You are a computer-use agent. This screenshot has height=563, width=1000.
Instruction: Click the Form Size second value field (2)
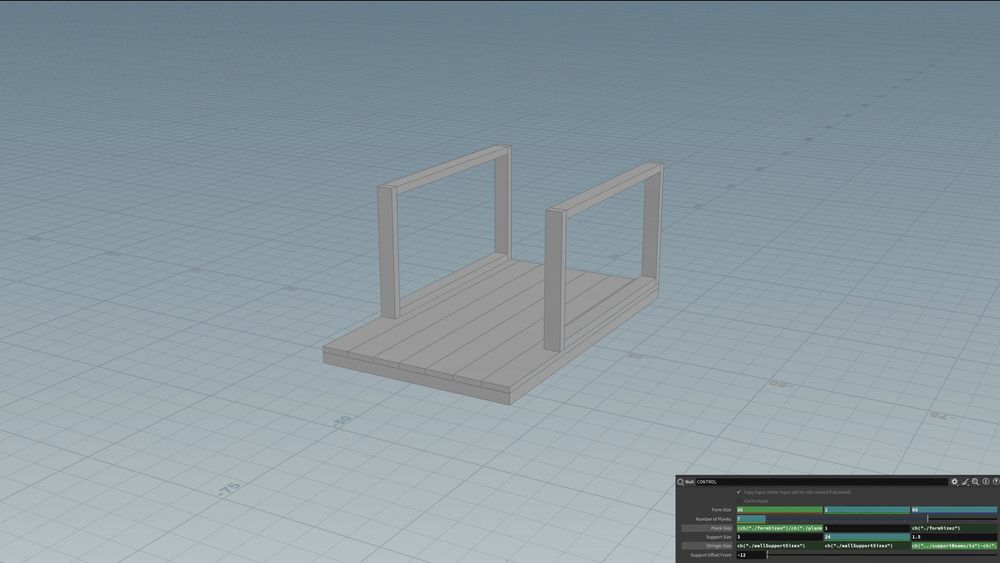(x=866, y=510)
